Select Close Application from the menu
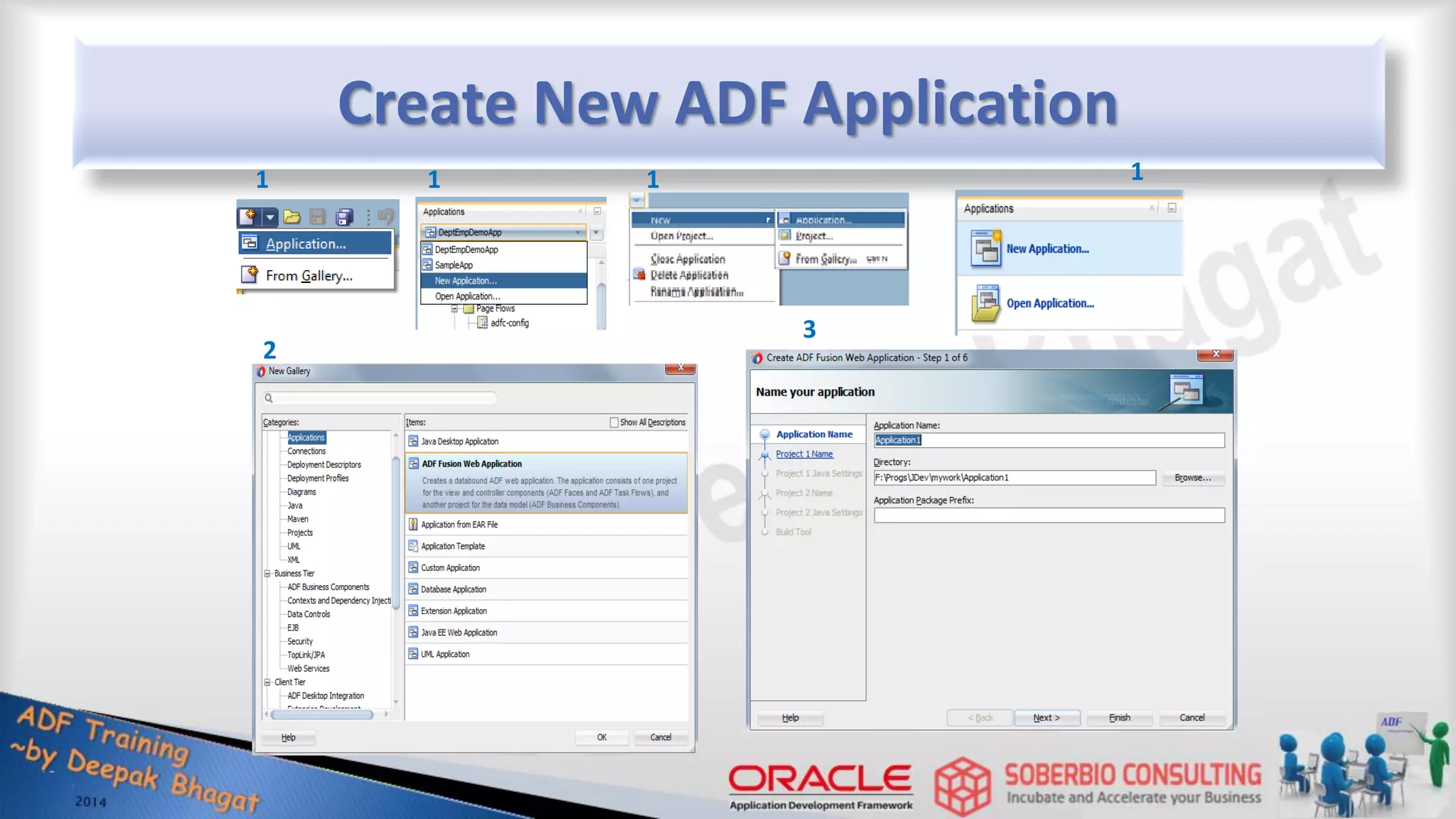Image resolution: width=1456 pixels, height=819 pixels. 687,259
